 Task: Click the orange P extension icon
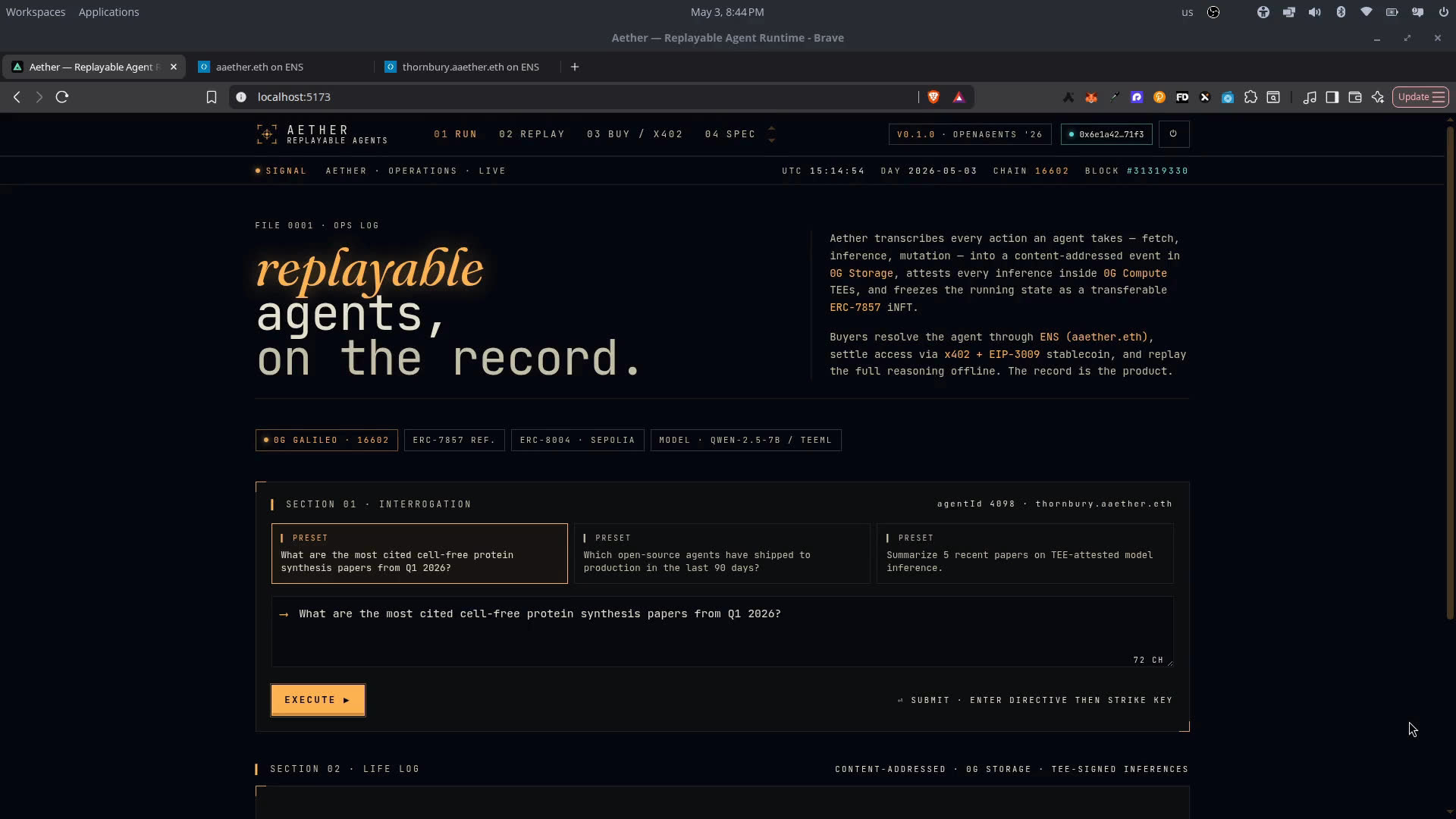(x=1159, y=97)
